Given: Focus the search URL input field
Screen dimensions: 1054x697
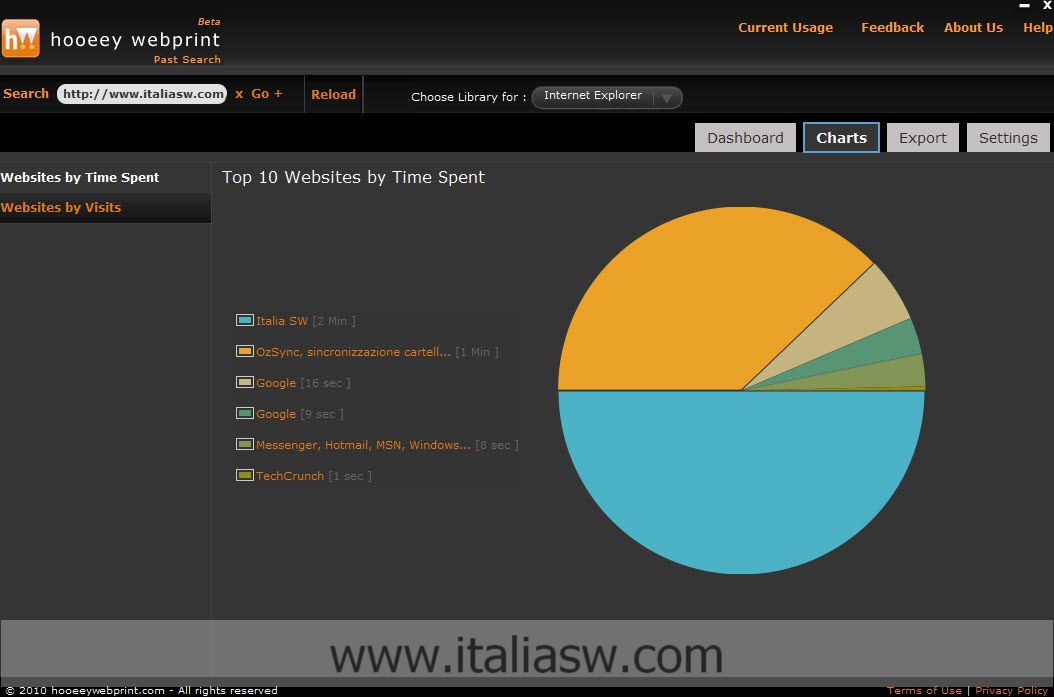Looking at the screenshot, I should coord(143,94).
